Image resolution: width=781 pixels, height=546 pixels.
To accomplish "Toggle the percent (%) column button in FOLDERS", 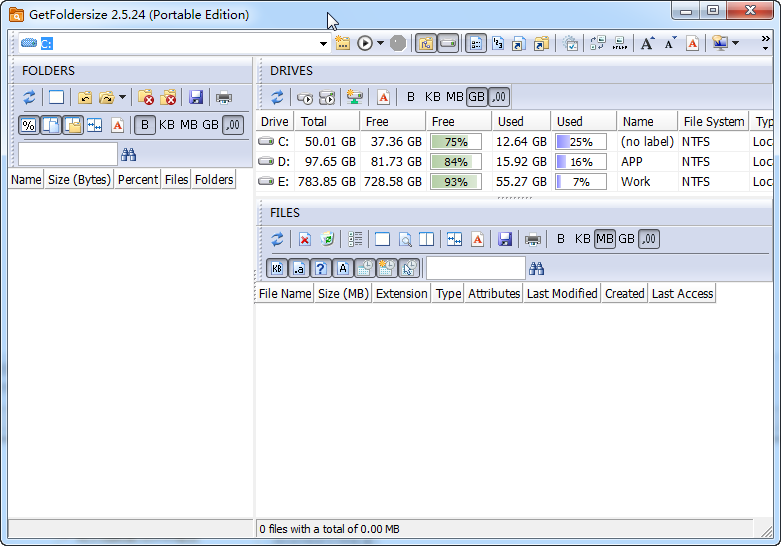I will pos(29,125).
